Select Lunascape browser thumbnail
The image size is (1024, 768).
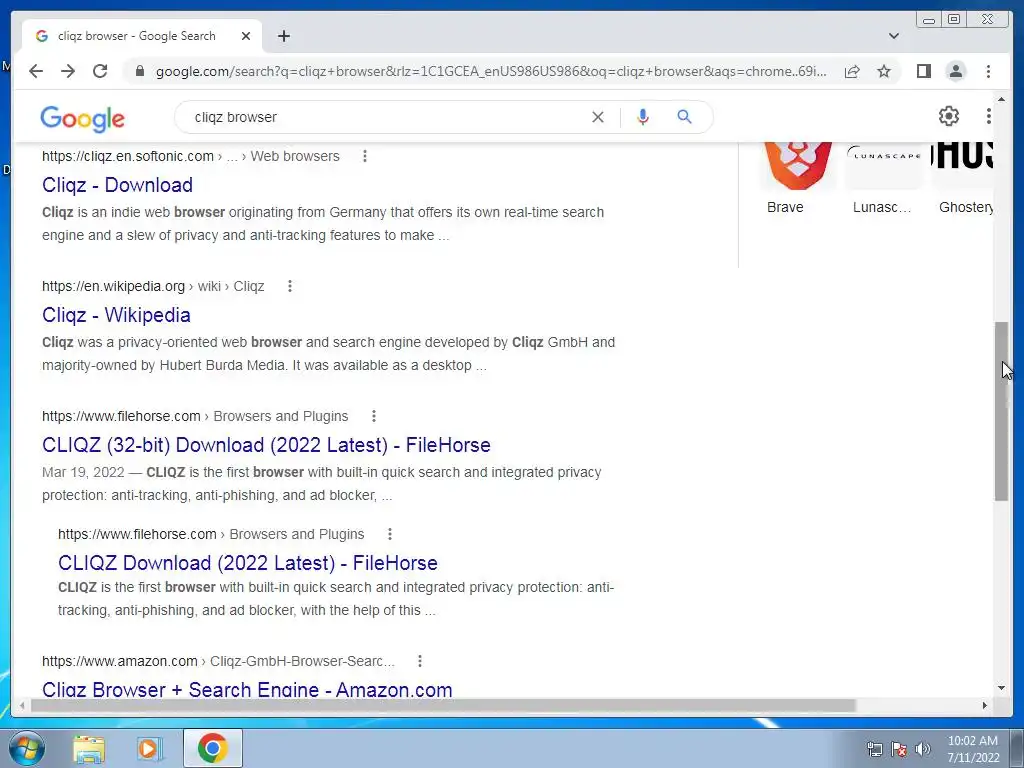[884, 178]
